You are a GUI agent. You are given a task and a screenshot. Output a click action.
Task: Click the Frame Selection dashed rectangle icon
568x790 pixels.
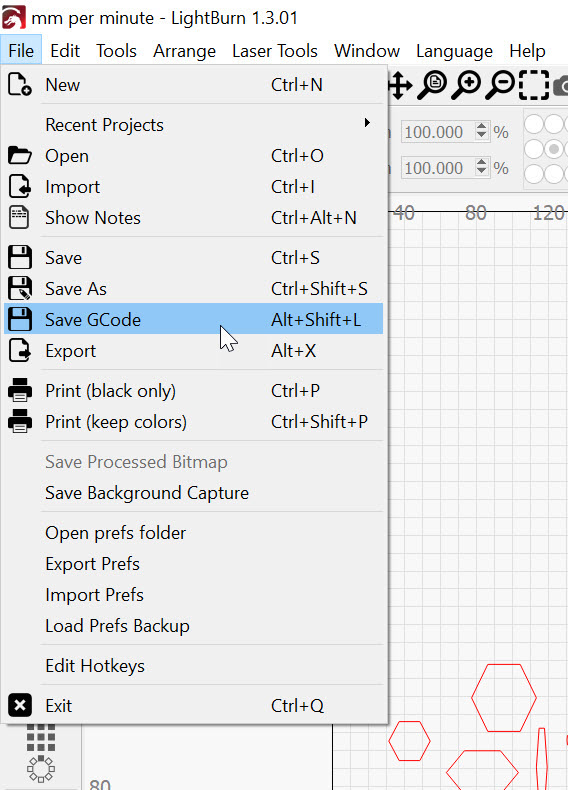(534, 85)
